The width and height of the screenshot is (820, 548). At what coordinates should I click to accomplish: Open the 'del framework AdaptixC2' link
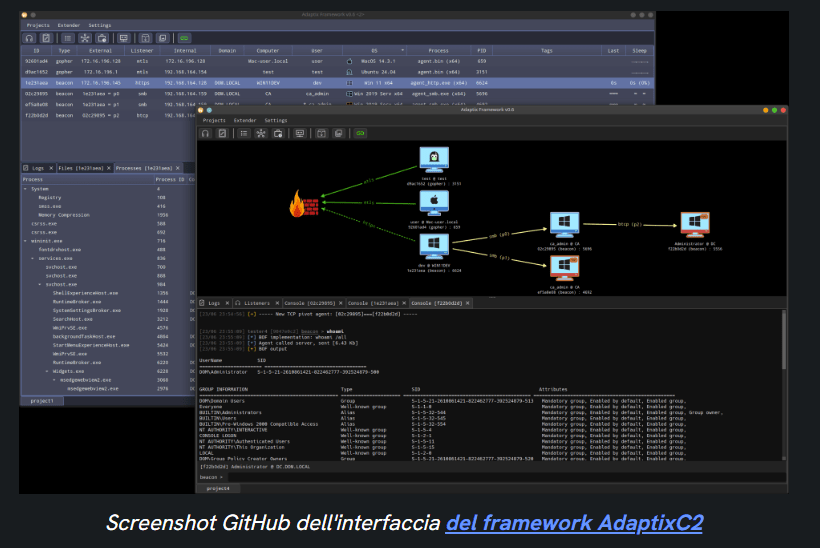574,523
